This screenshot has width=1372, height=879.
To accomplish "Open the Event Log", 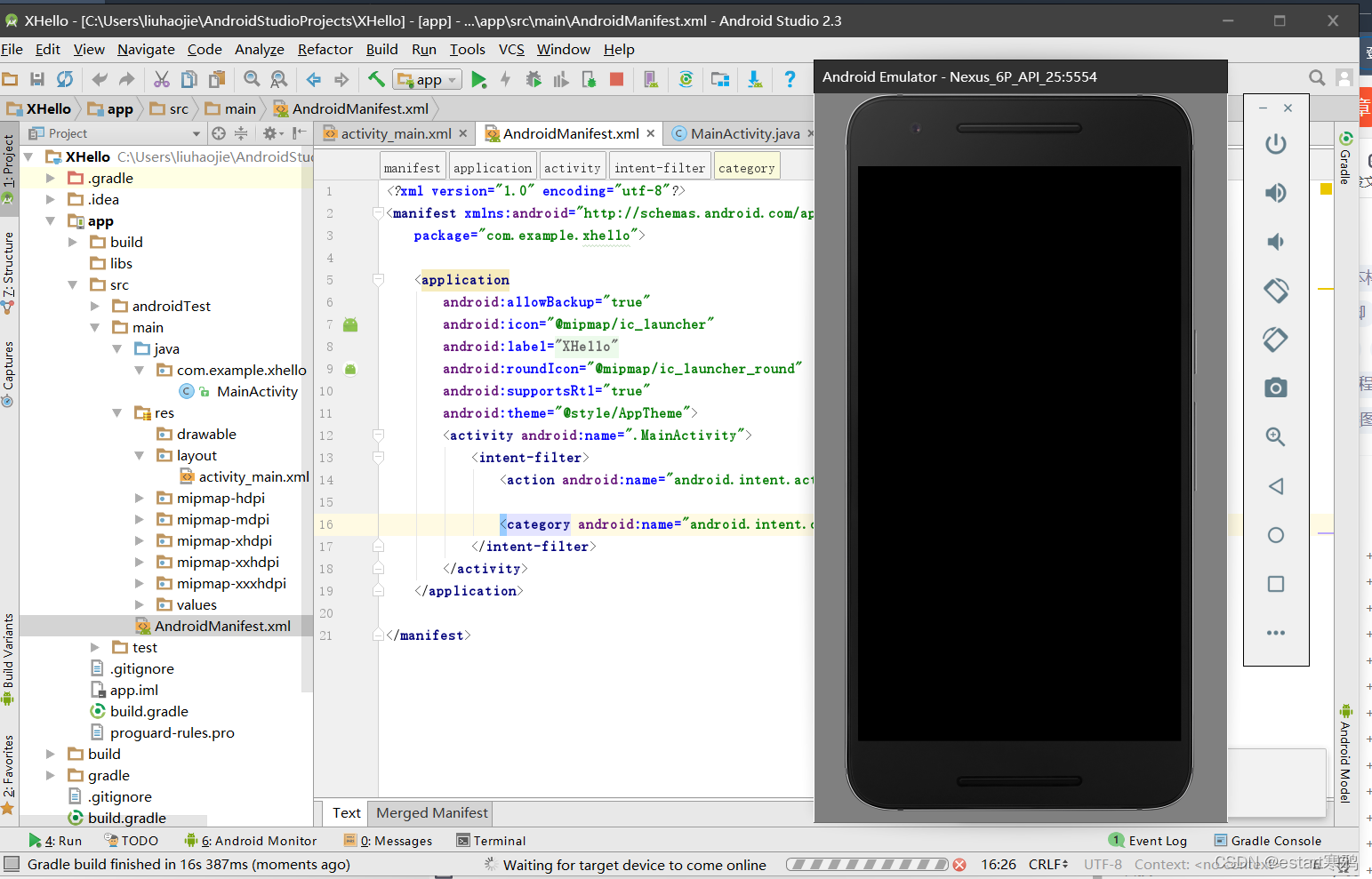I will pyautogui.click(x=1148, y=841).
